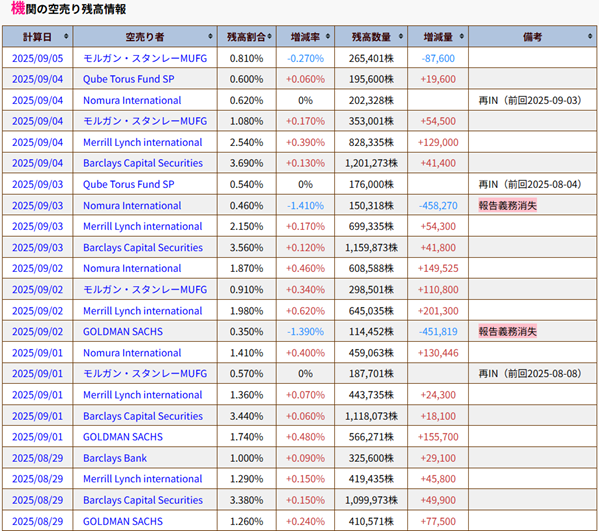Sort by 残高数量 column arrows

401,36
